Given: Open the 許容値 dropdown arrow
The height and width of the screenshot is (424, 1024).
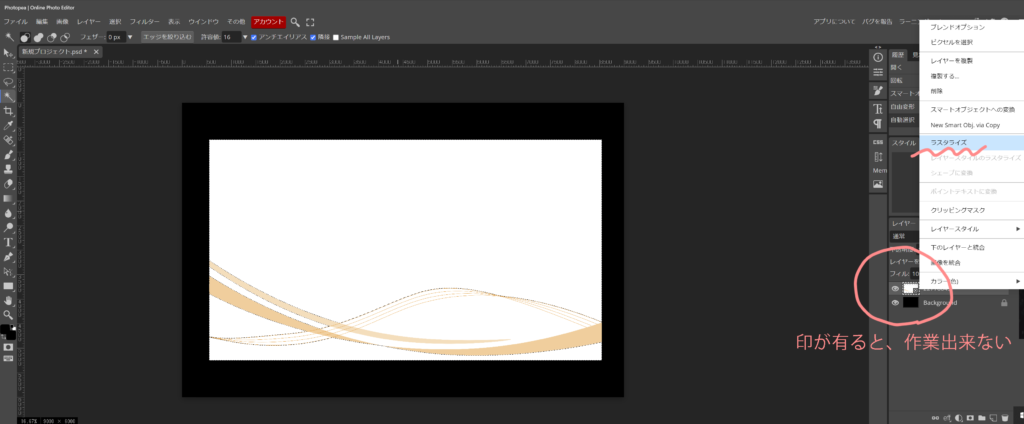Looking at the screenshot, I should 244,37.
